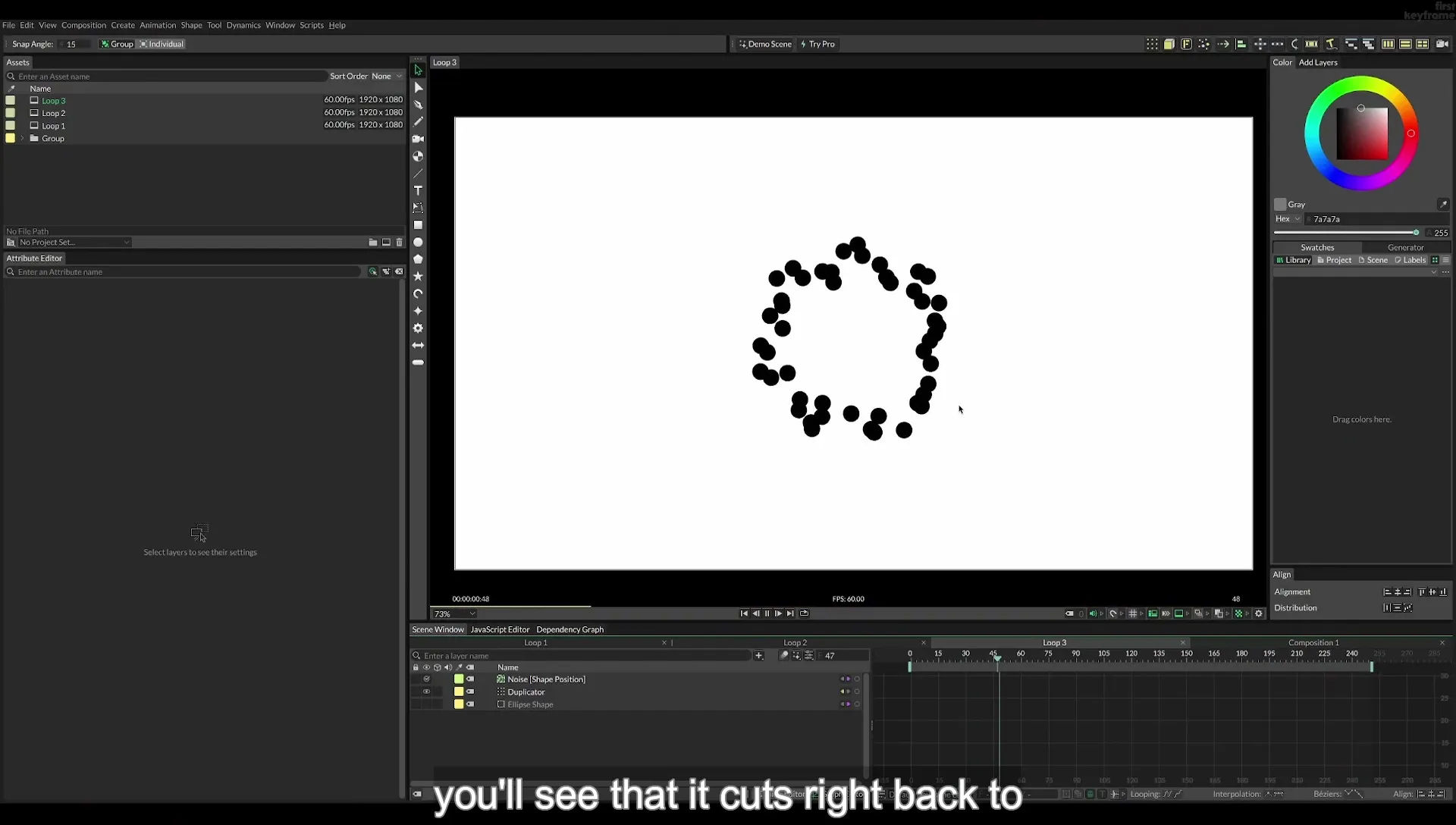Click the Gray color swatch
This screenshot has height=825, width=1456.
click(x=1280, y=204)
